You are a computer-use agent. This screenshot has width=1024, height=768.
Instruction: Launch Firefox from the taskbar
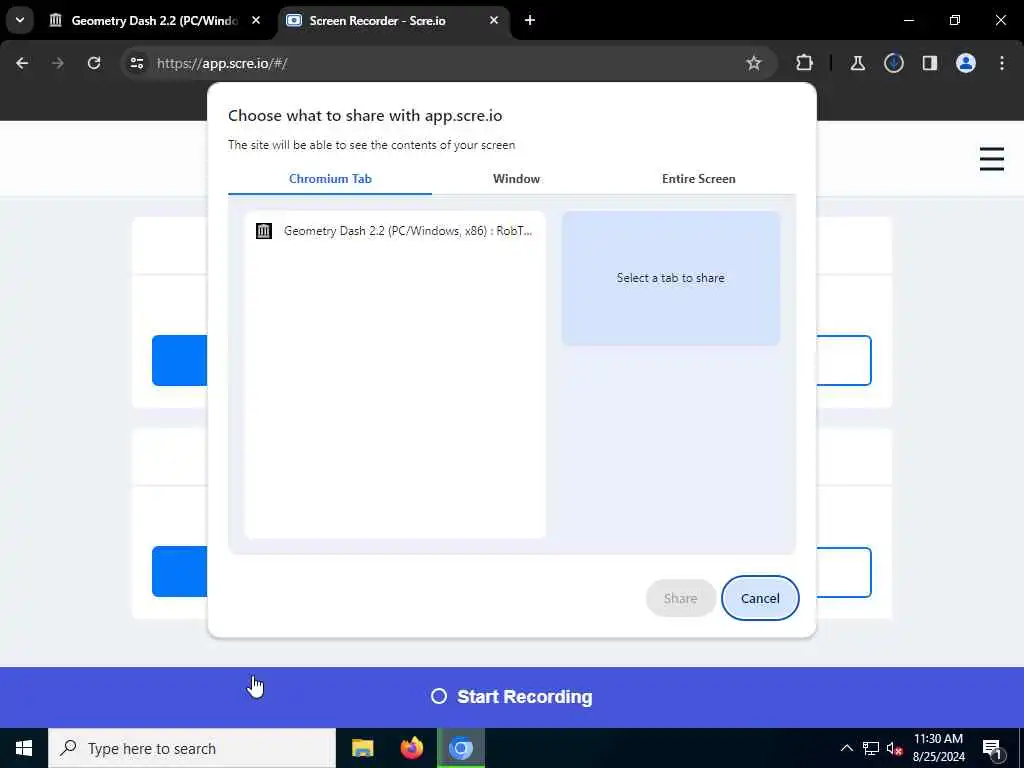click(411, 748)
